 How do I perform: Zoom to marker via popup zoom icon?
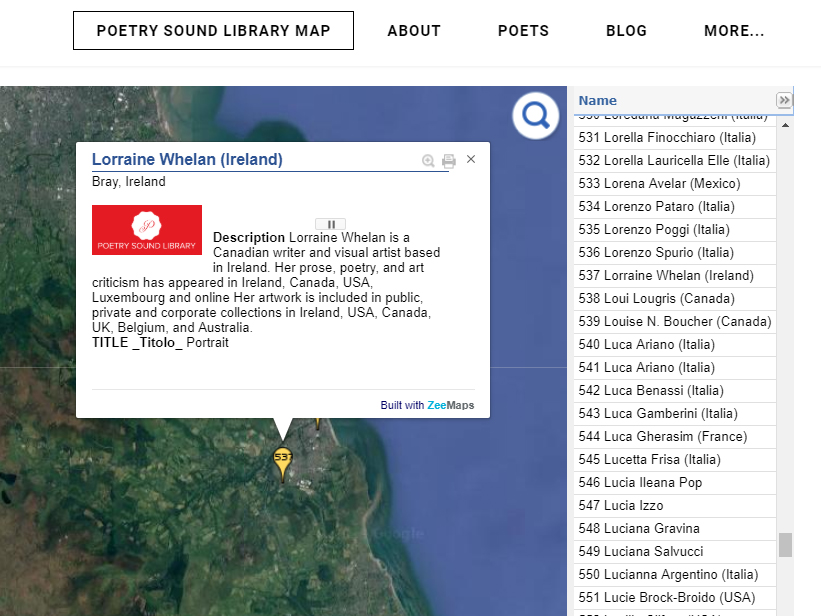(x=428, y=160)
